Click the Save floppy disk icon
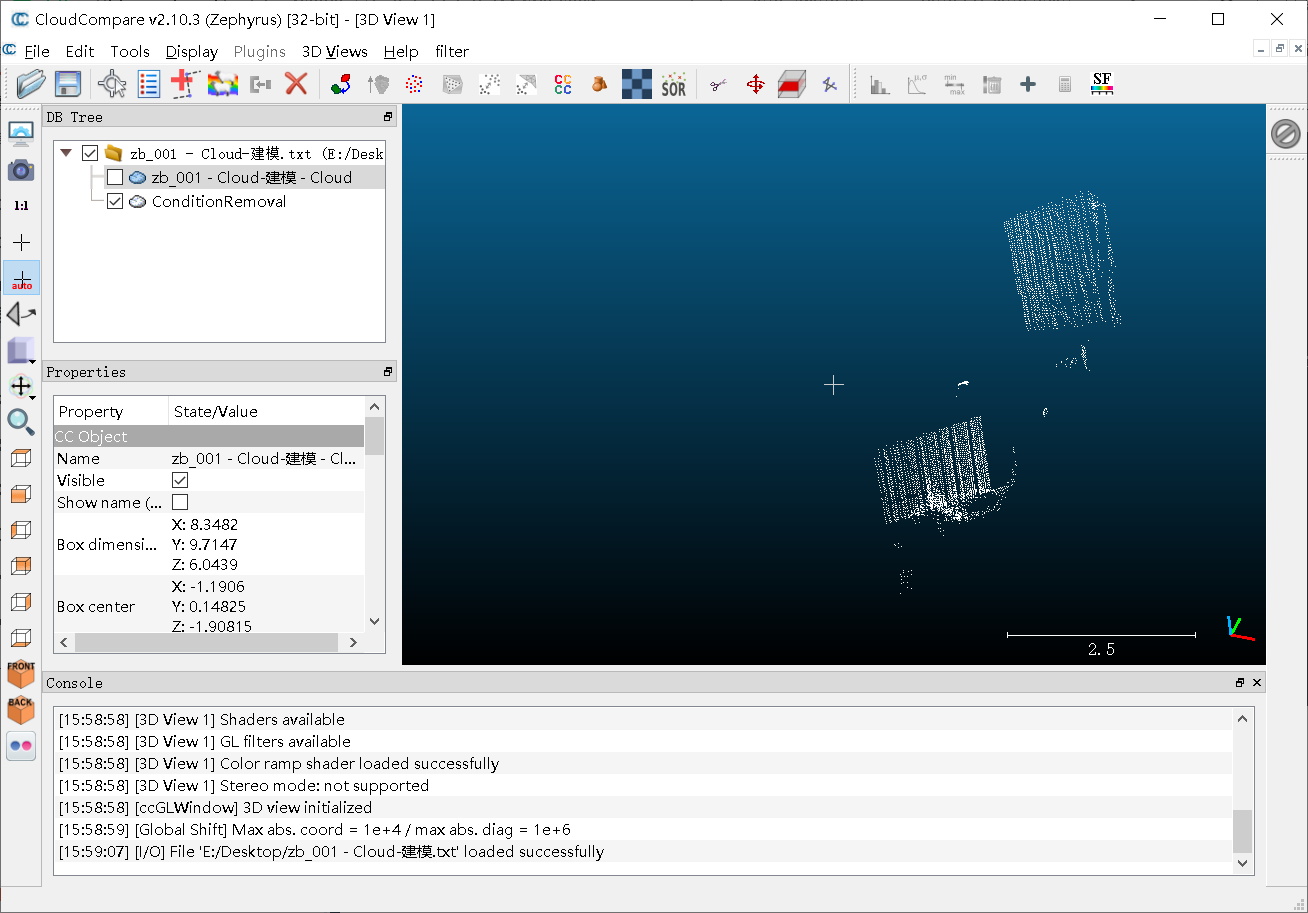 tap(67, 84)
